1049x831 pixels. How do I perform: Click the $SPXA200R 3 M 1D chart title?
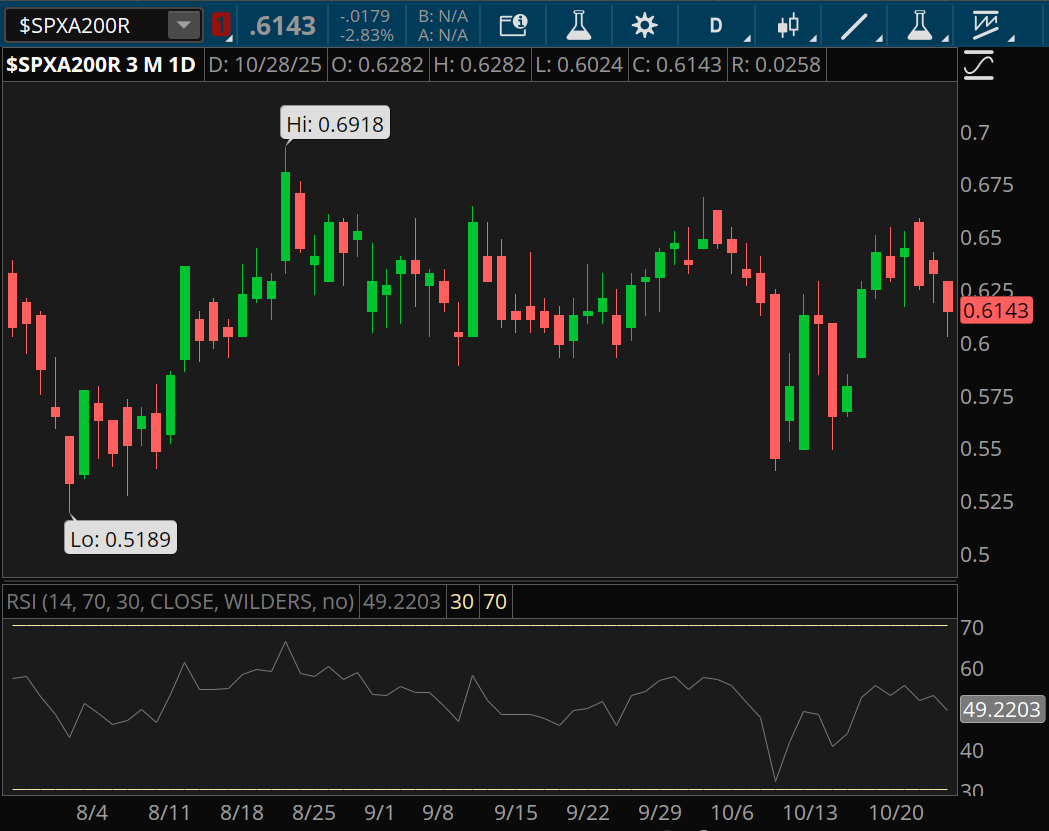101,66
